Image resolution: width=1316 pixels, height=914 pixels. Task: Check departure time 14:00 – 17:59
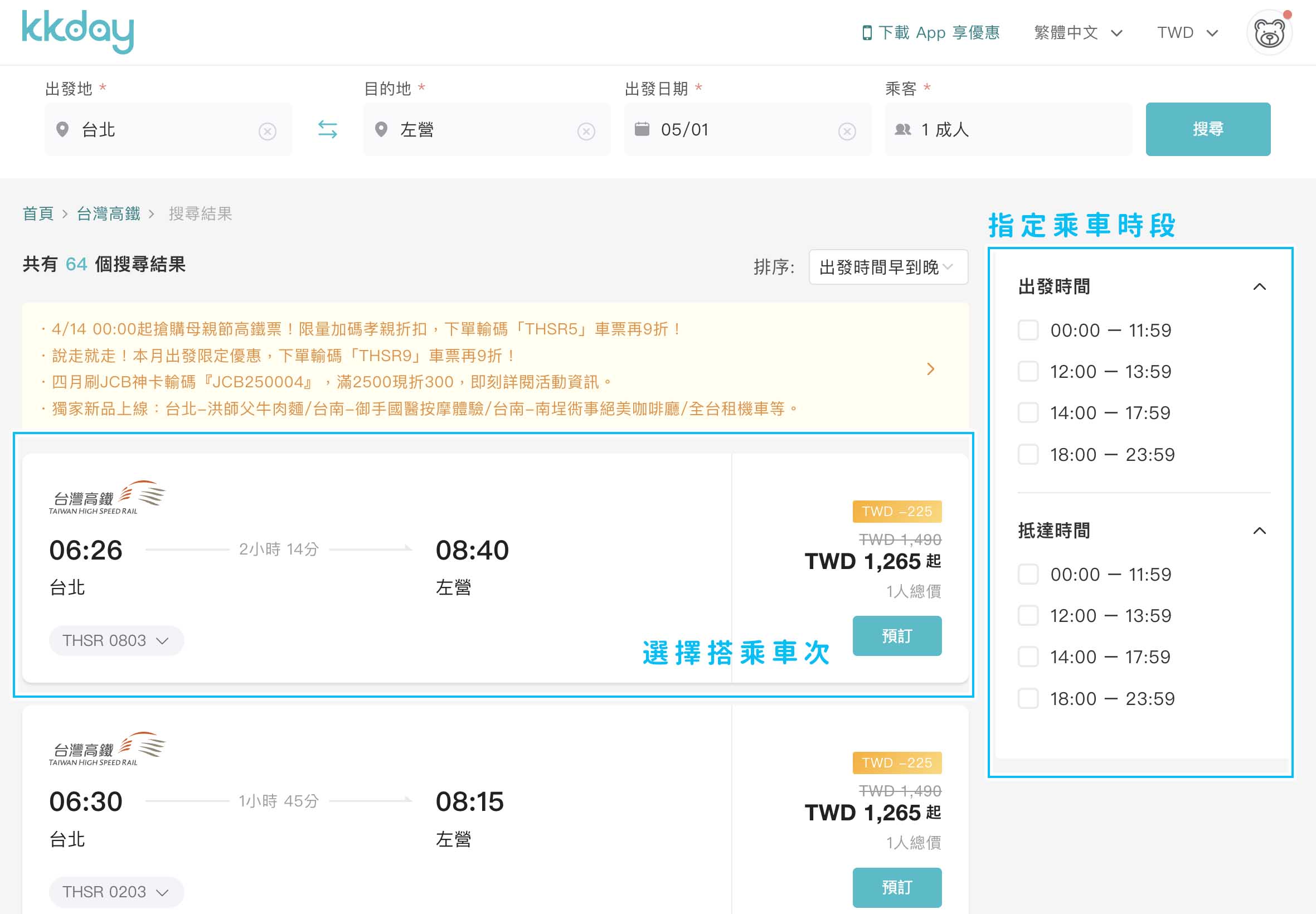pos(1028,413)
